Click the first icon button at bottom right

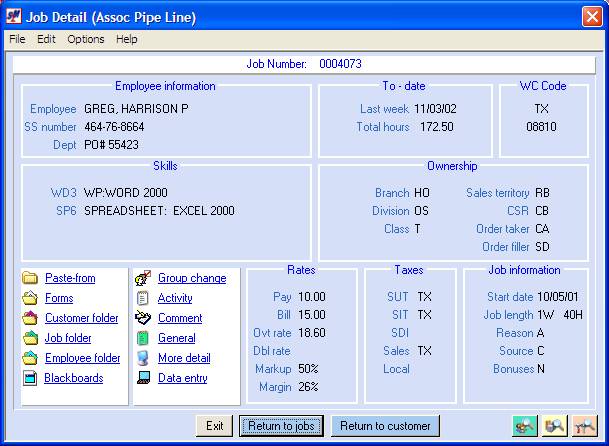(525, 426)
